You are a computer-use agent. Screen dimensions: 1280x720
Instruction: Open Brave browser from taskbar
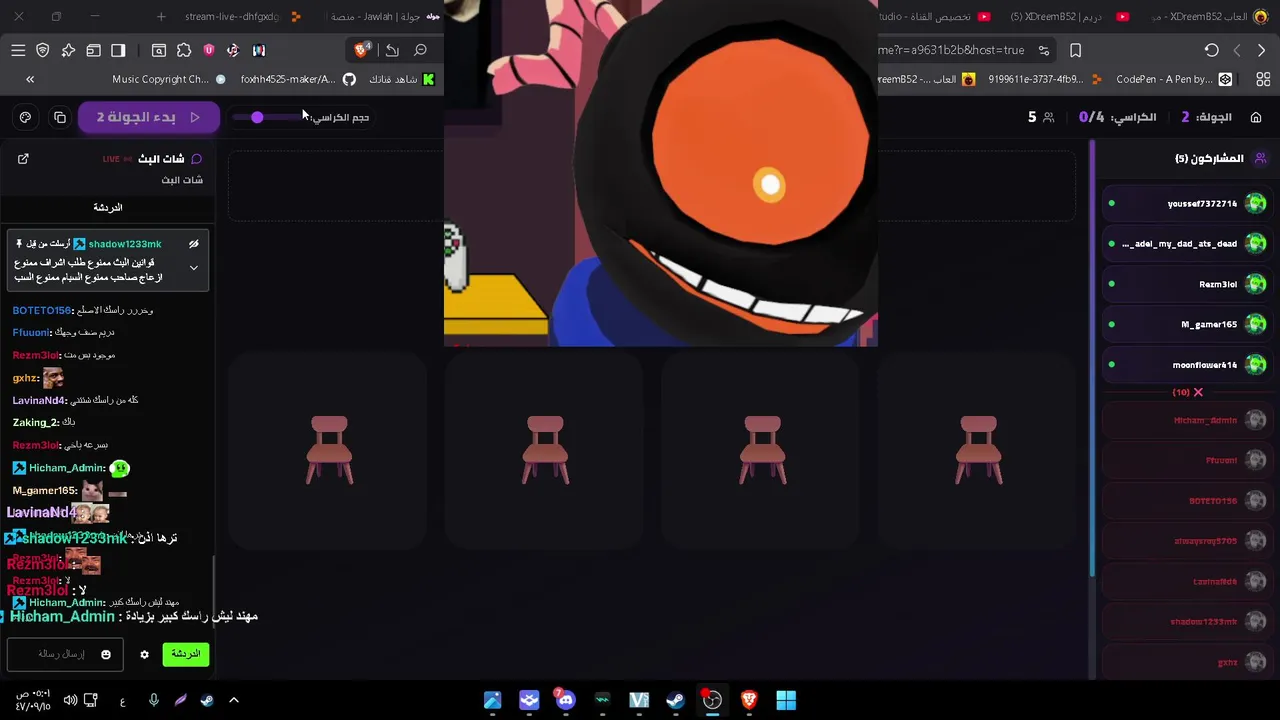pyautogui.click(x=749, y=700)
